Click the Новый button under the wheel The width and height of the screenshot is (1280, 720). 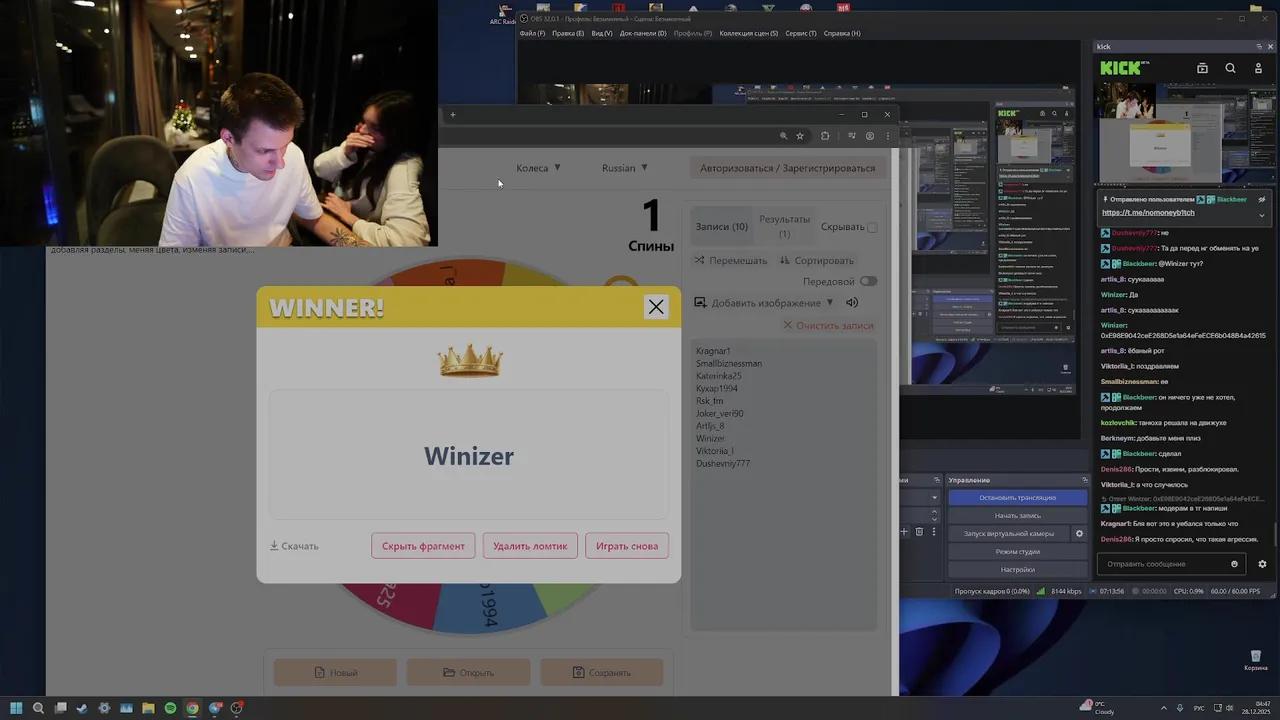click(335, 672)
